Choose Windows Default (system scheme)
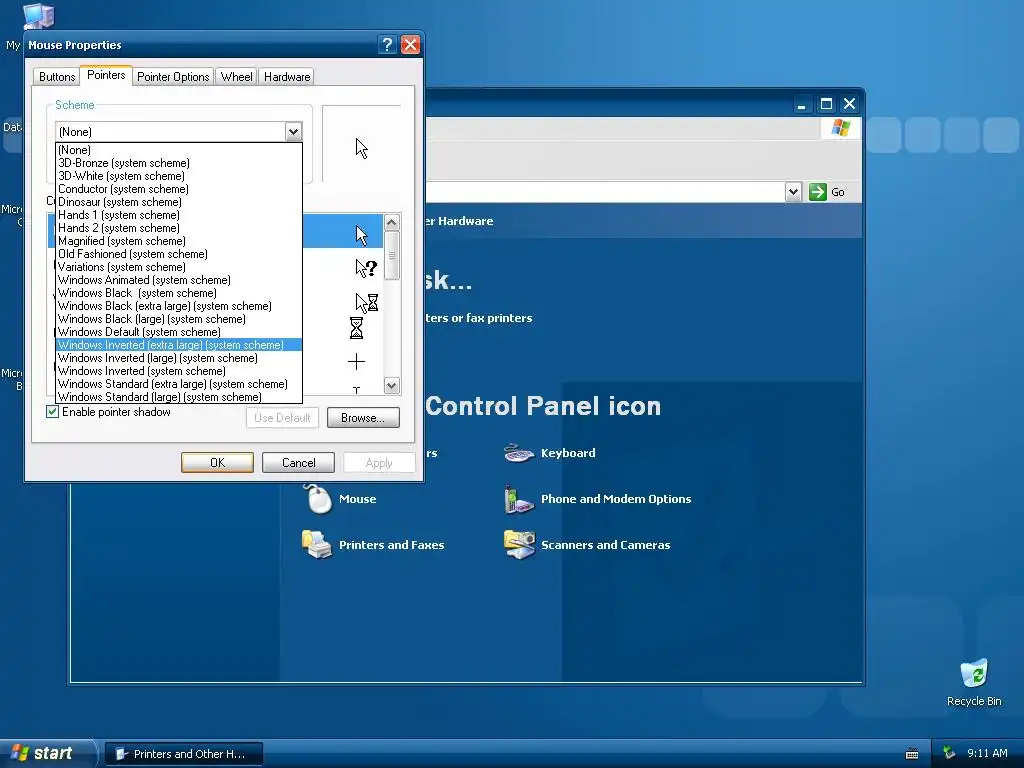This screenshot has height=768, width=1024. point(179,332)
